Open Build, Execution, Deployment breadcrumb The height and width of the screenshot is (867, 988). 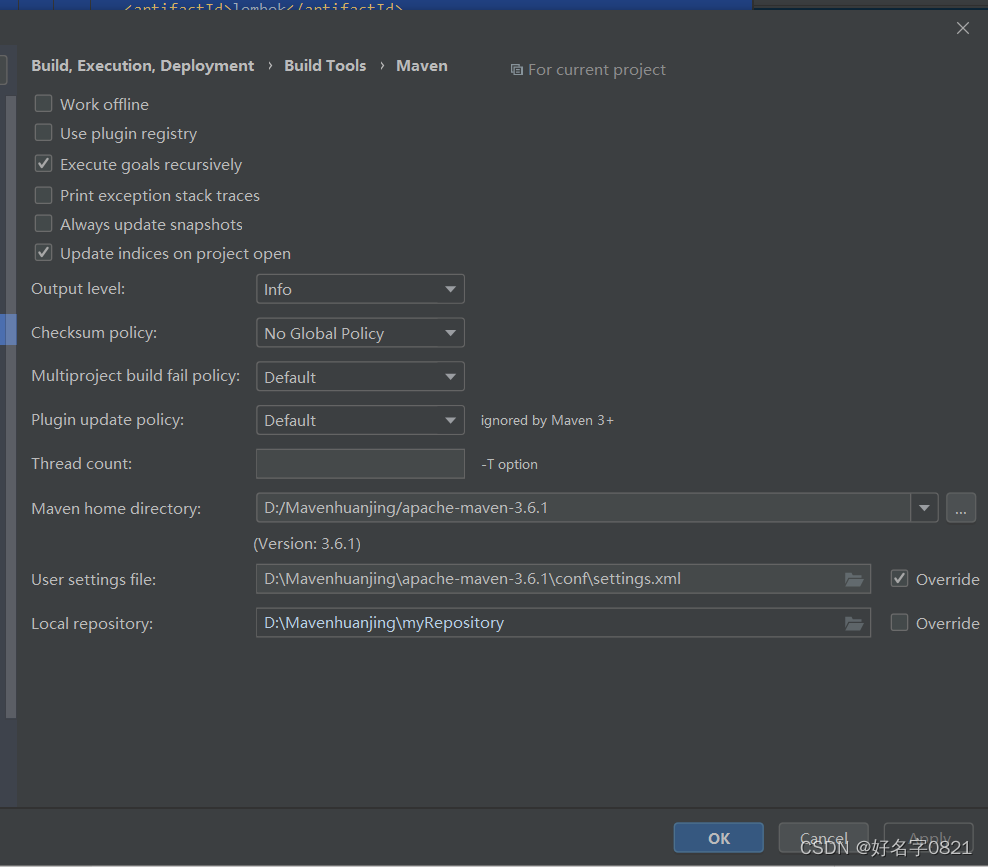pos(142,65)
